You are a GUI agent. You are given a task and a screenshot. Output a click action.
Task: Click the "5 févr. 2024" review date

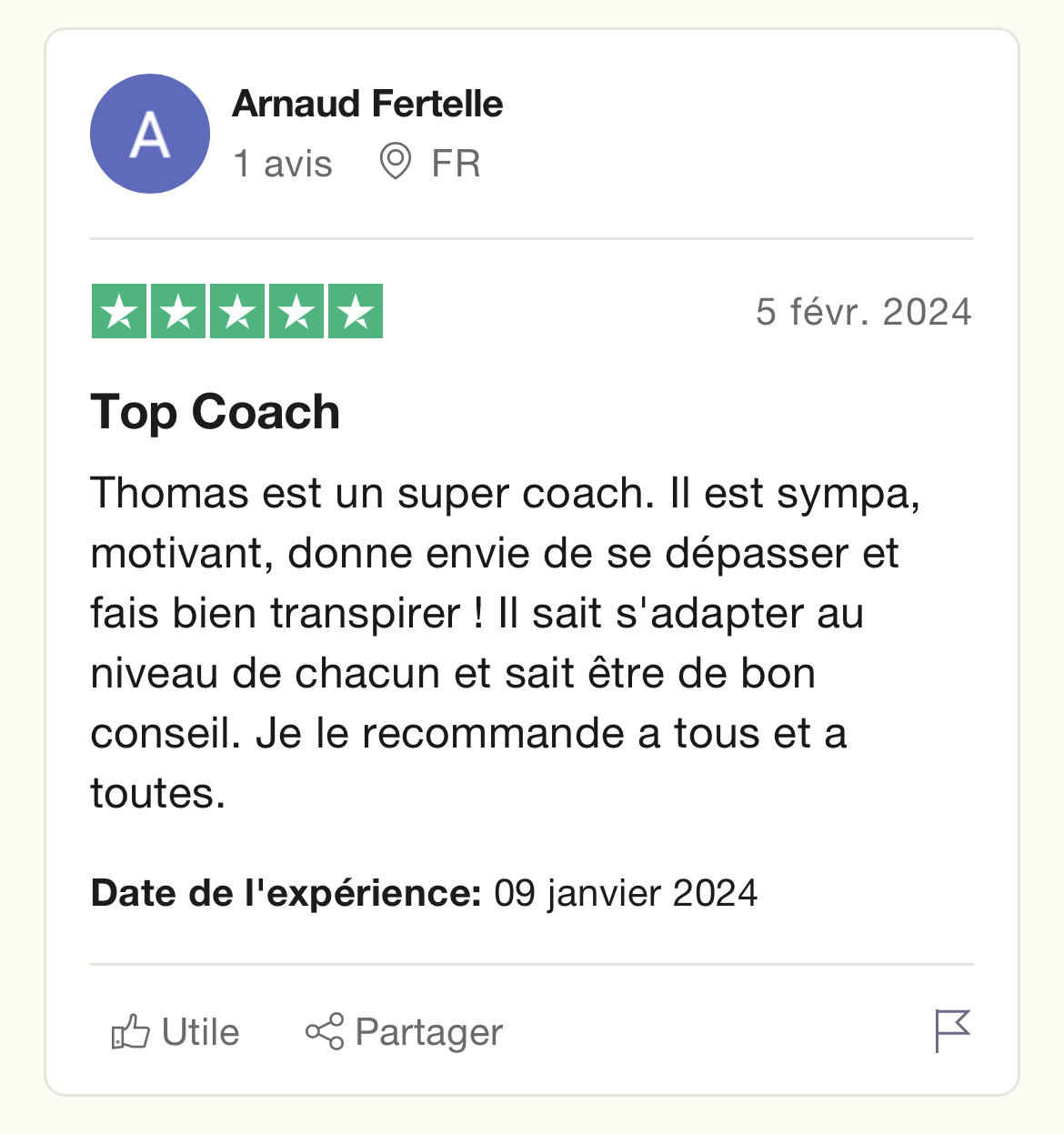(x=864, y=312)
